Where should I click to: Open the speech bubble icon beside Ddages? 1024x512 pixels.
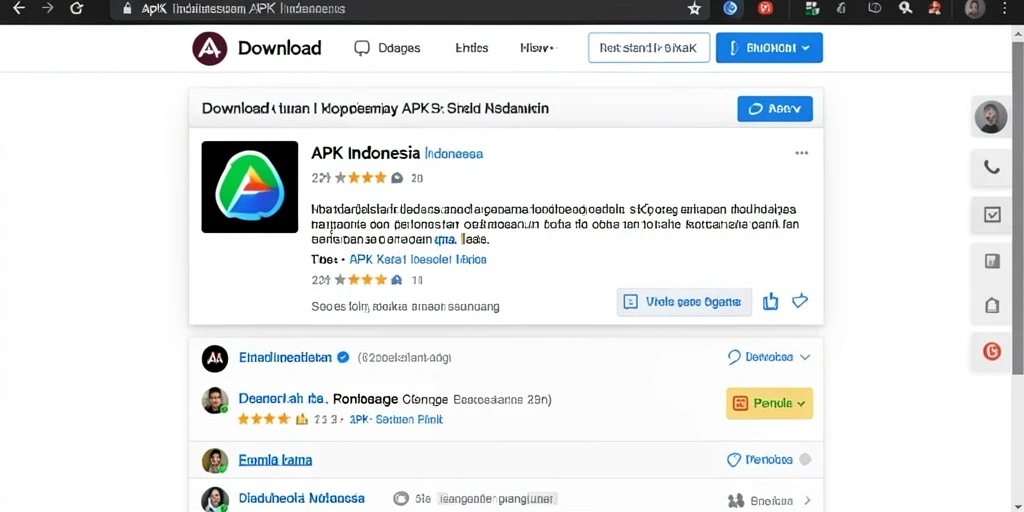(362, 48)
